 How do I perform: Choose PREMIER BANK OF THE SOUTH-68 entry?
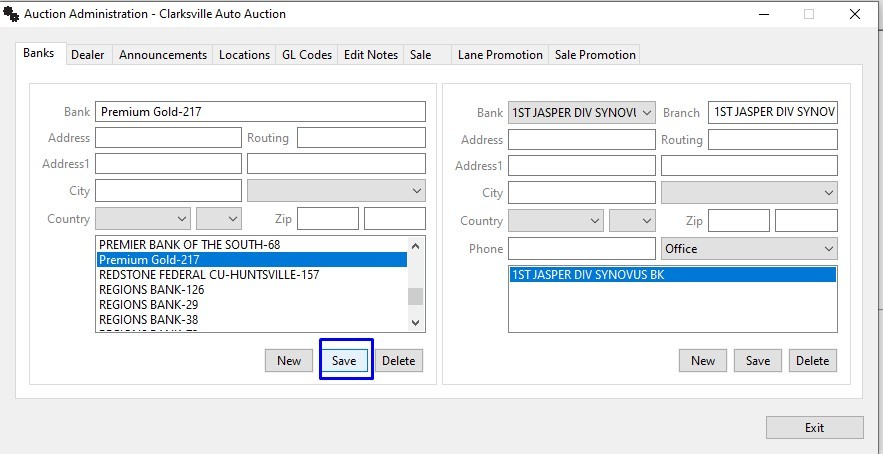[x=183, y=245]
